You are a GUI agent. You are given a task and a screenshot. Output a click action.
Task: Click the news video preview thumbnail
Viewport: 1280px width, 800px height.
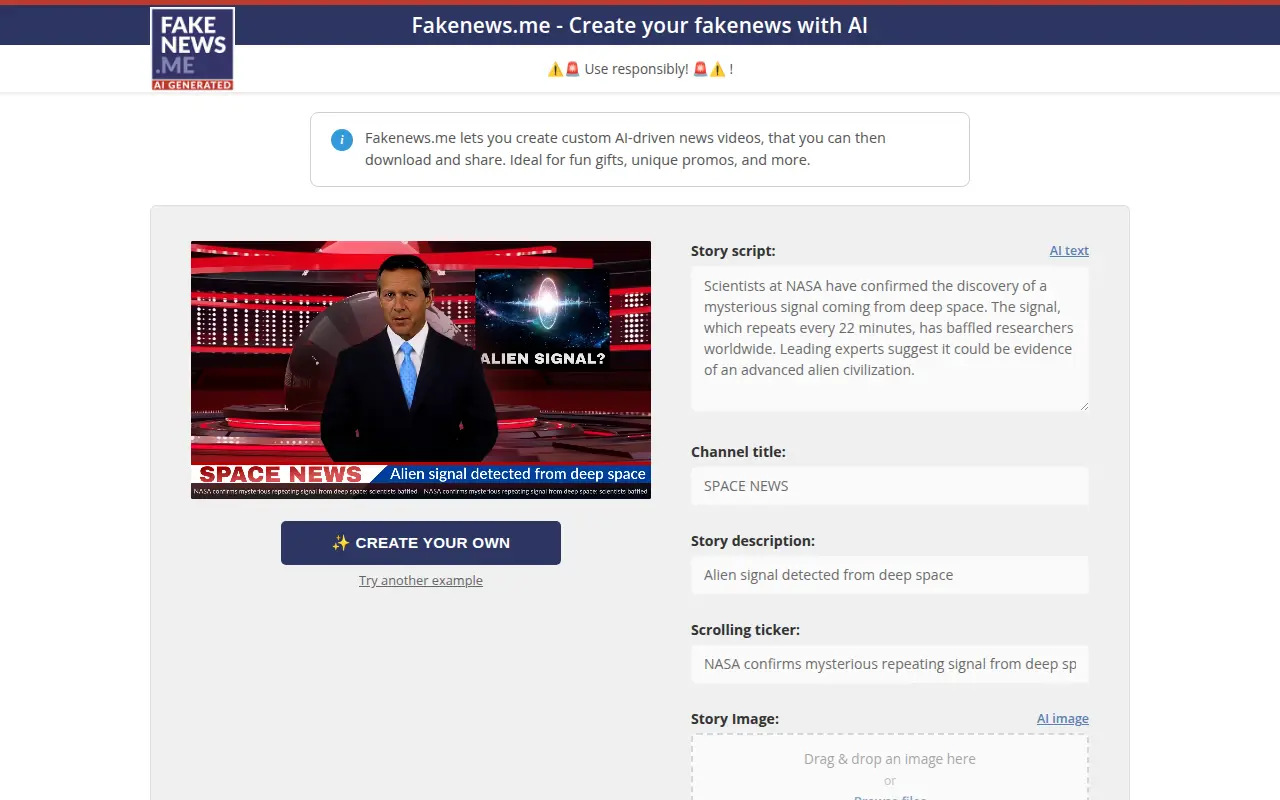(x=421, y=370)
